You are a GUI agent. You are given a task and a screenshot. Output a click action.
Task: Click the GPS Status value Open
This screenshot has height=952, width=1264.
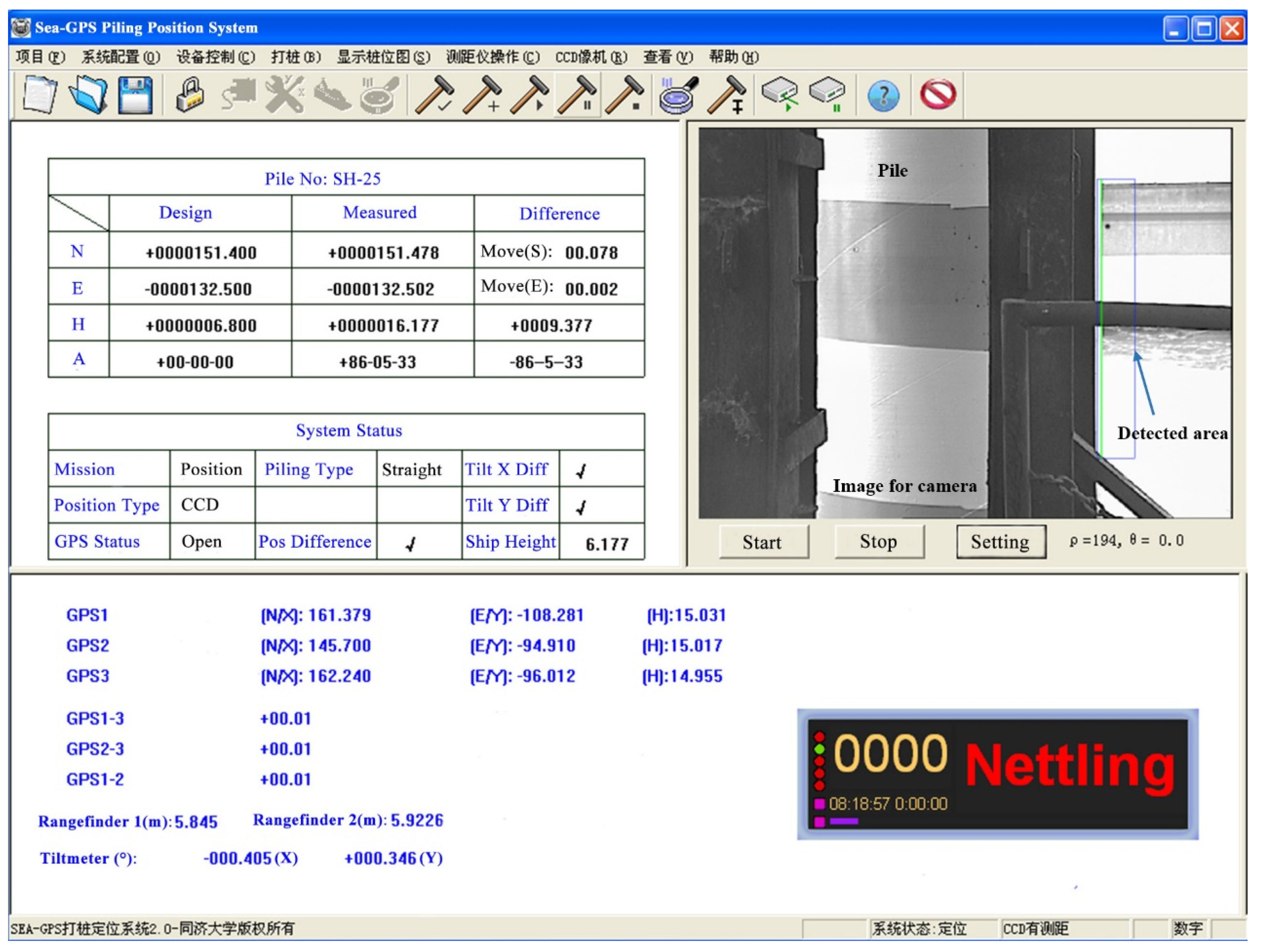click(x=202, y=542)
